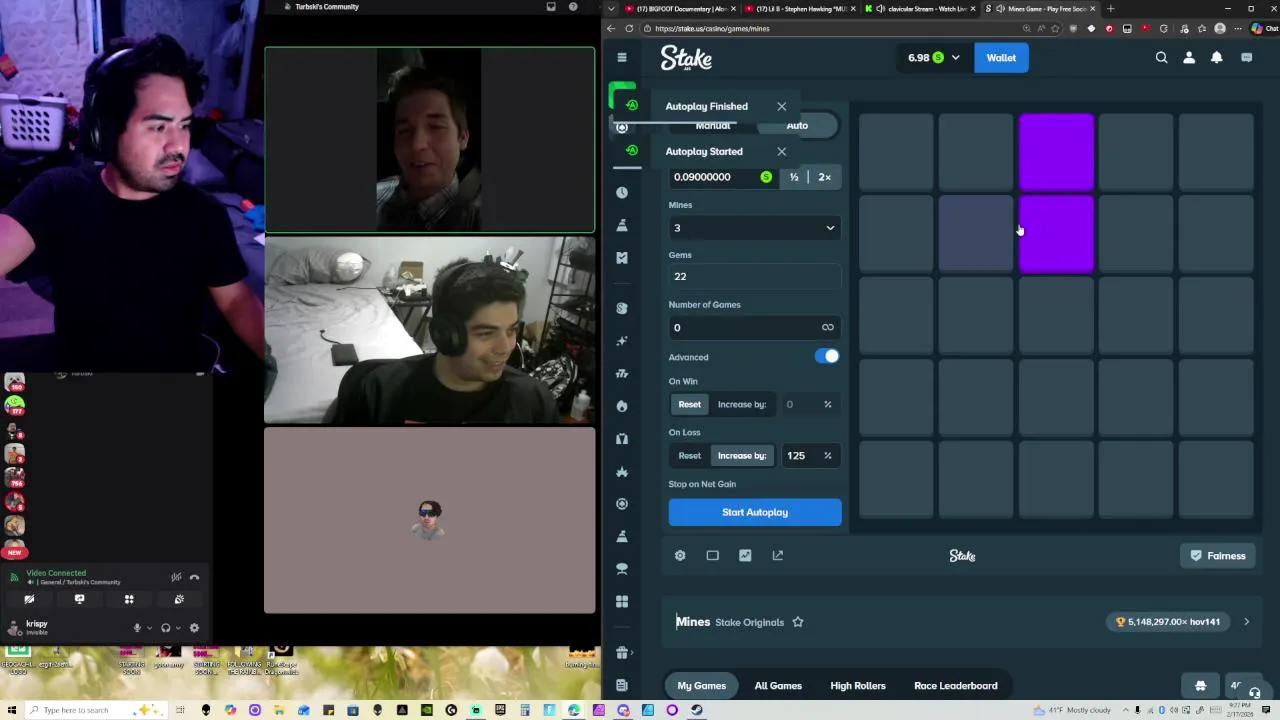Click the infinity icon in Number of Games

[x=828, y=328]
